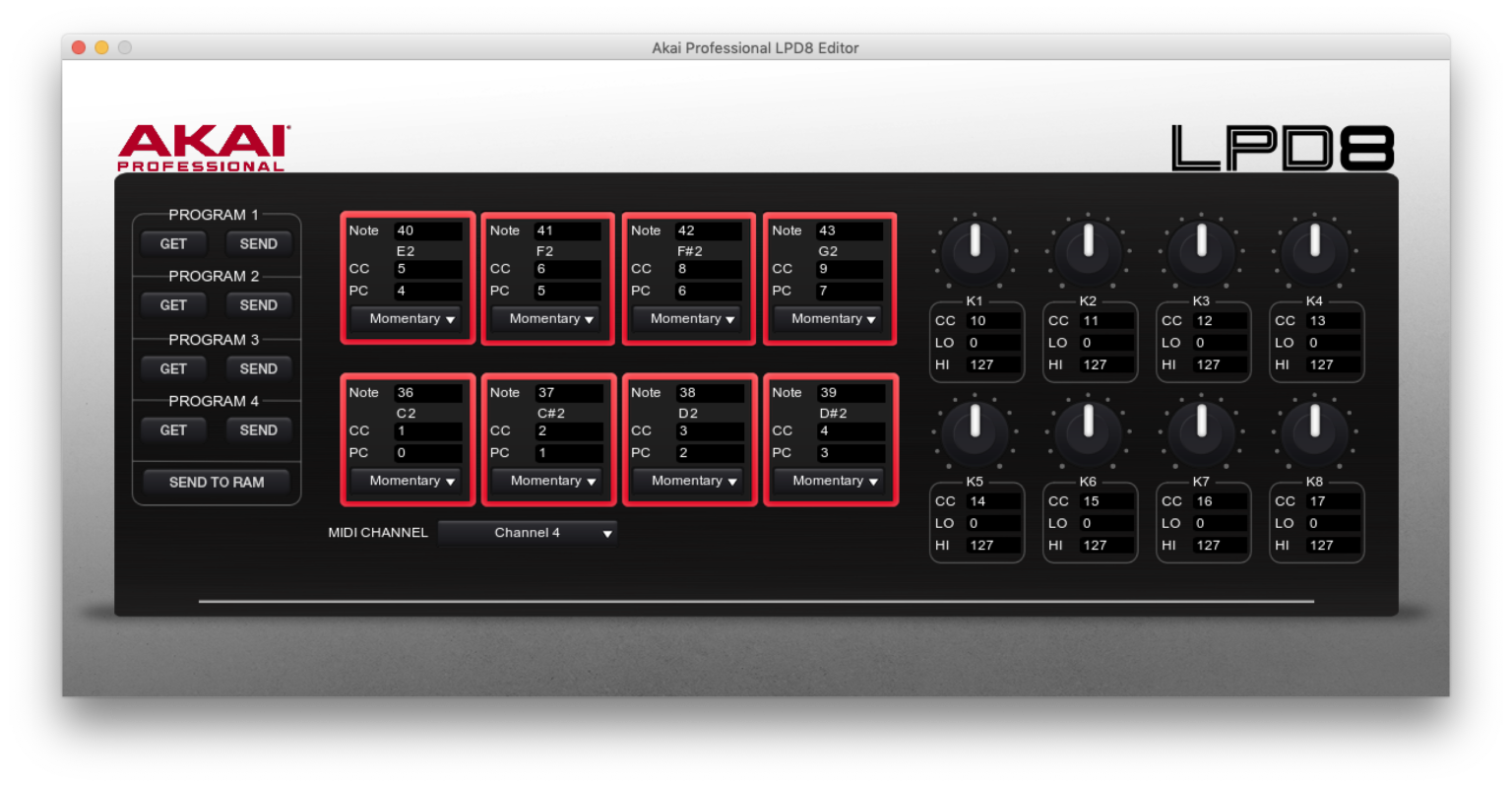Open Momentary dropdown on pad Note 40

point(408,319)
